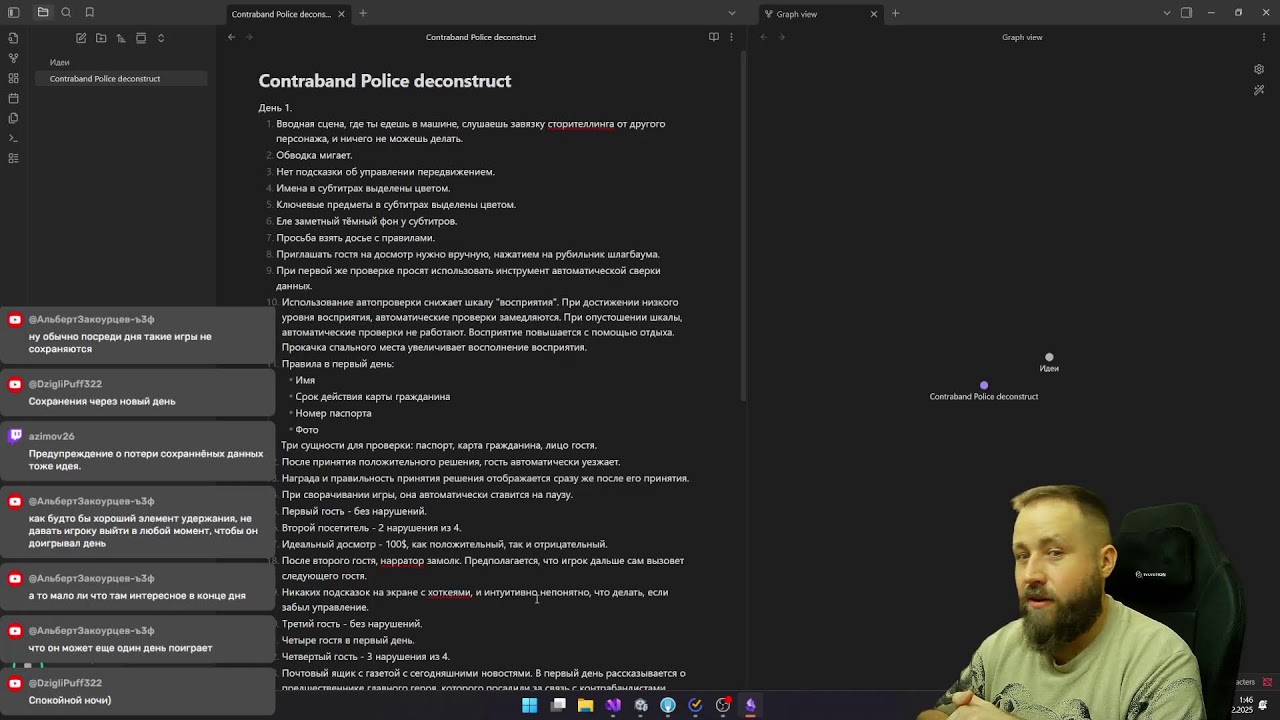1280x720 pixels.
Task: Open Visual Studio from taskbar
Action: click(x=613, y=705)
